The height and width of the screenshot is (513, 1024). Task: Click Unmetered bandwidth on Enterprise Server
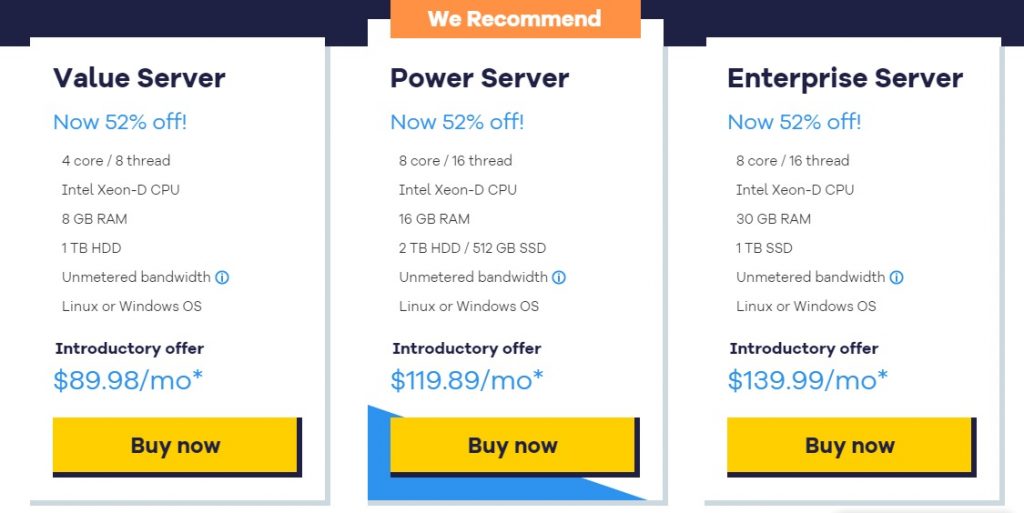(x=810, y=277)
